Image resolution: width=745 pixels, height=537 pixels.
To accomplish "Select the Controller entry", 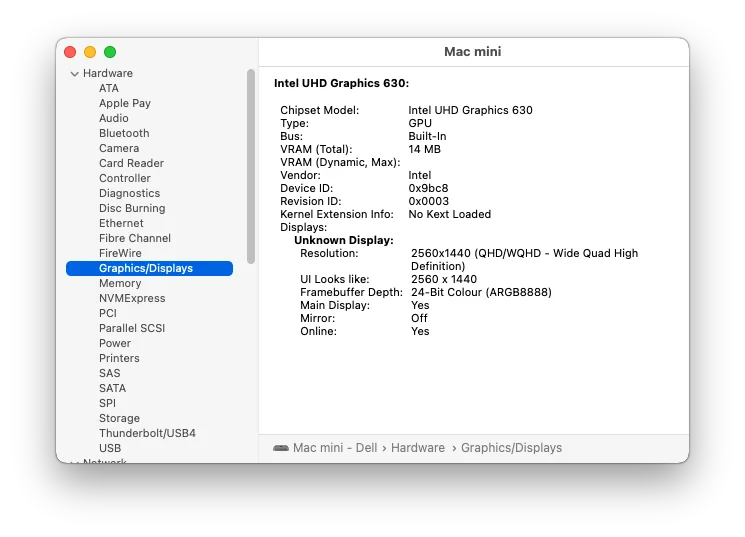I will point(124,178).
